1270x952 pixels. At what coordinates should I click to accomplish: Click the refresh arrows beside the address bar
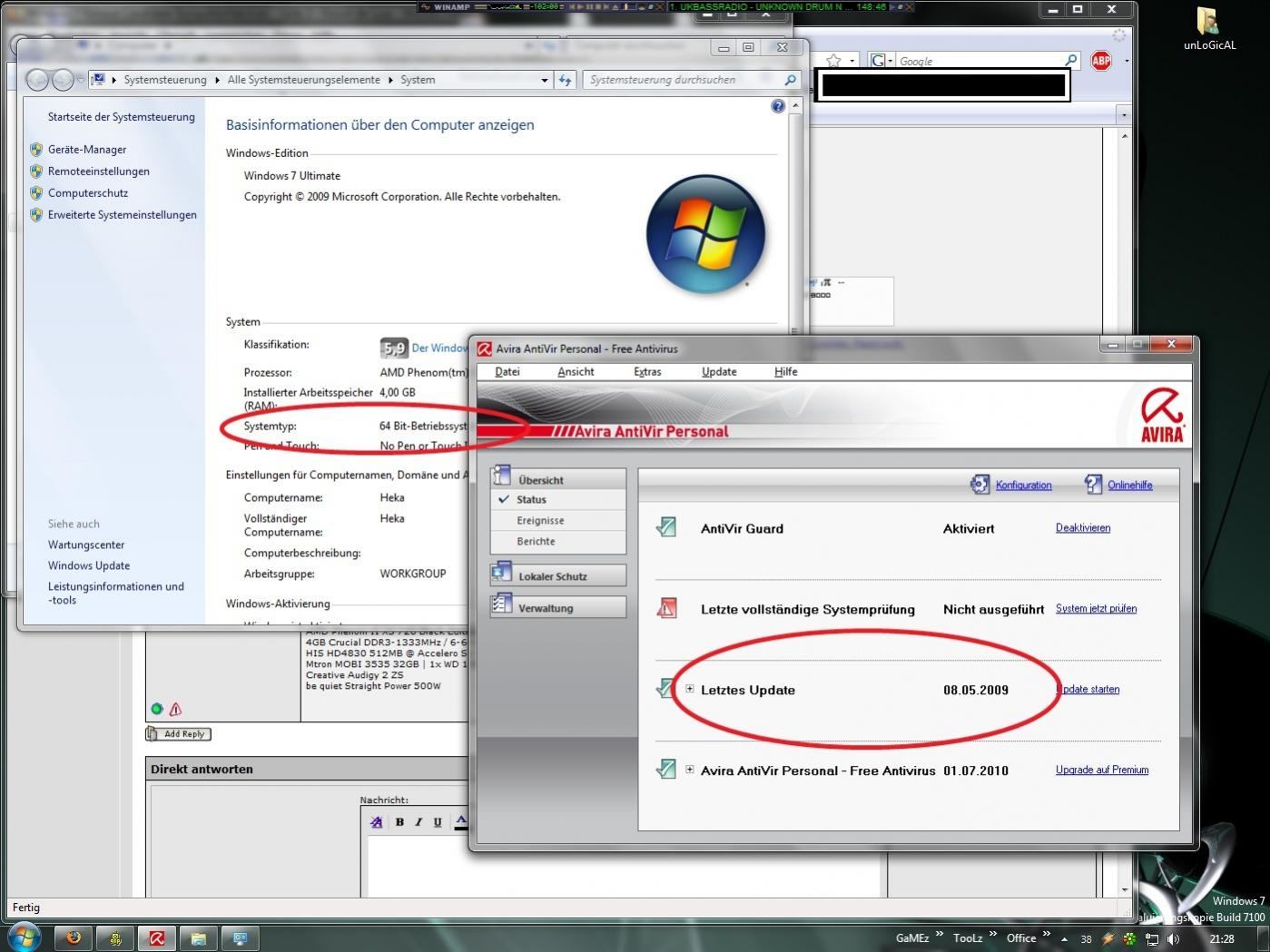point(566,80)
